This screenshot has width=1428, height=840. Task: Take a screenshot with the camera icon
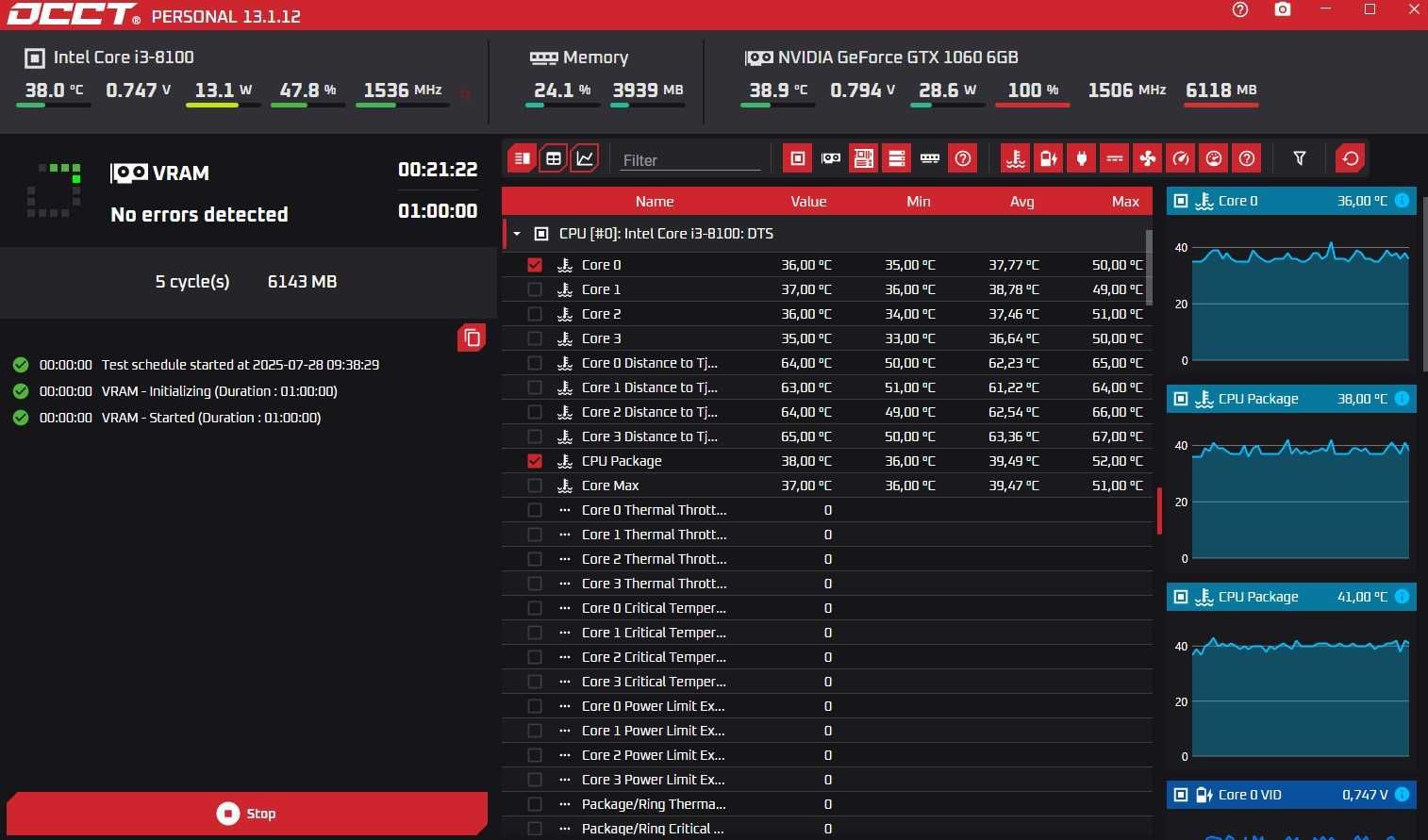(x=1283, y=9)
